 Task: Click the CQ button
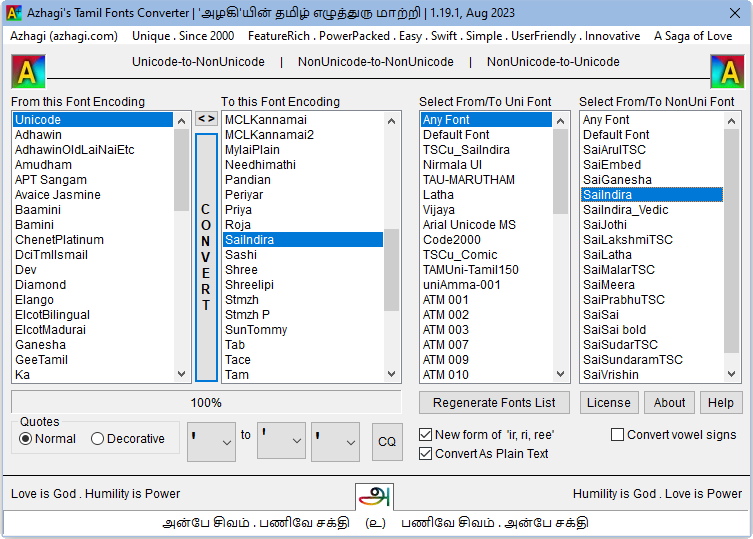387,442
